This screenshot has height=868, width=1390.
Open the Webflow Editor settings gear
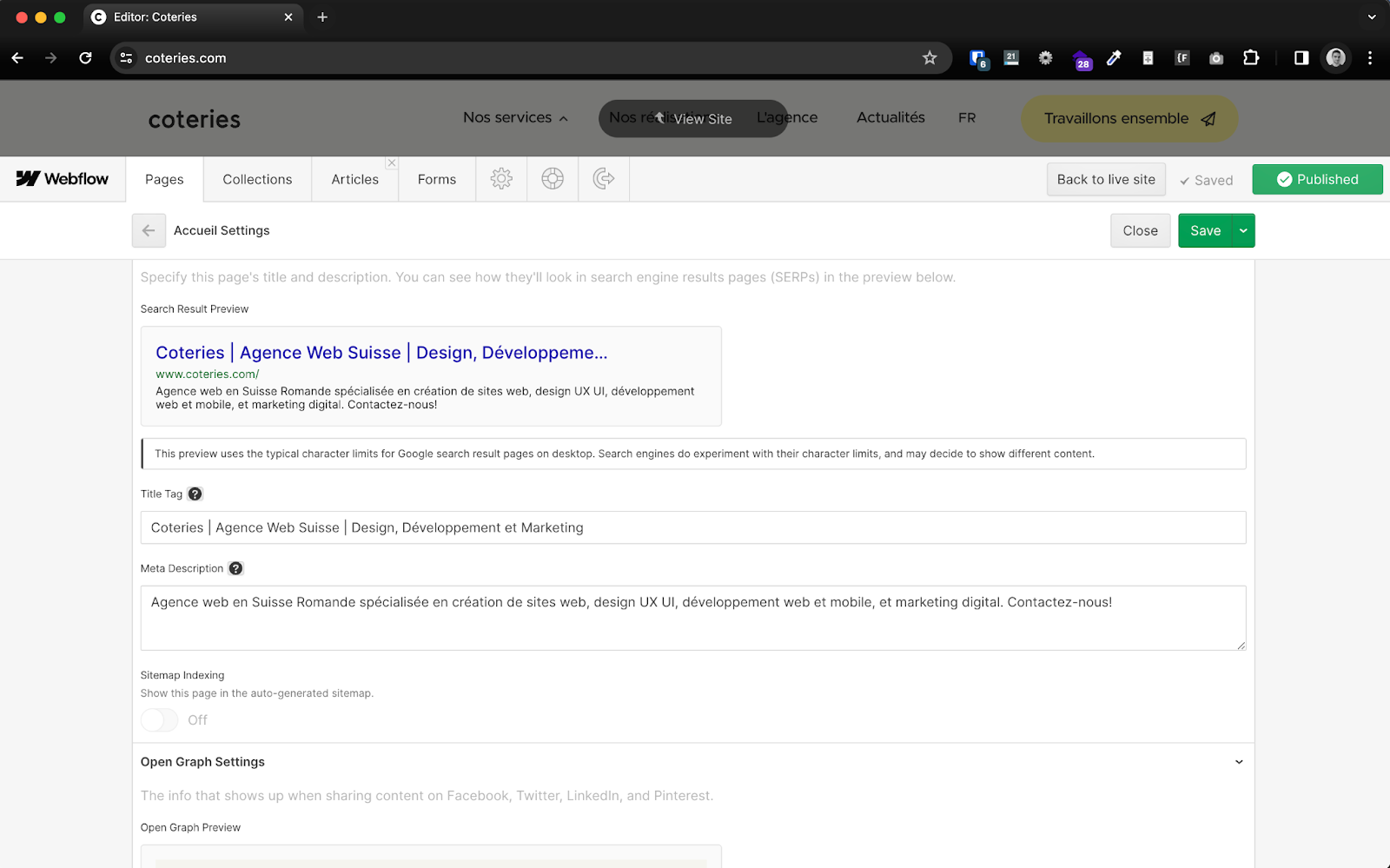[x=501, y=179]
